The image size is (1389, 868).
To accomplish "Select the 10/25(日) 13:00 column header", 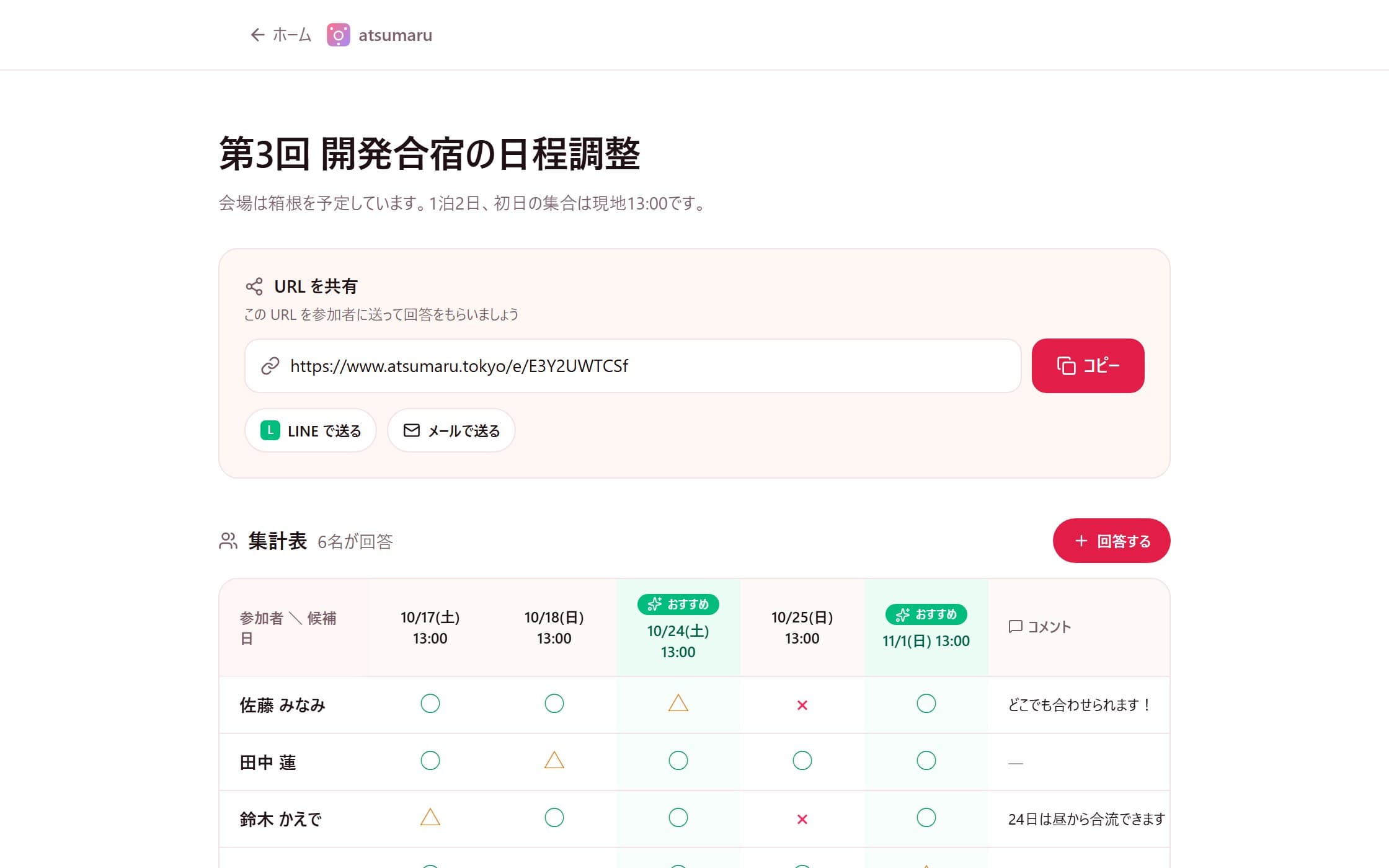I will click(802, 627).
